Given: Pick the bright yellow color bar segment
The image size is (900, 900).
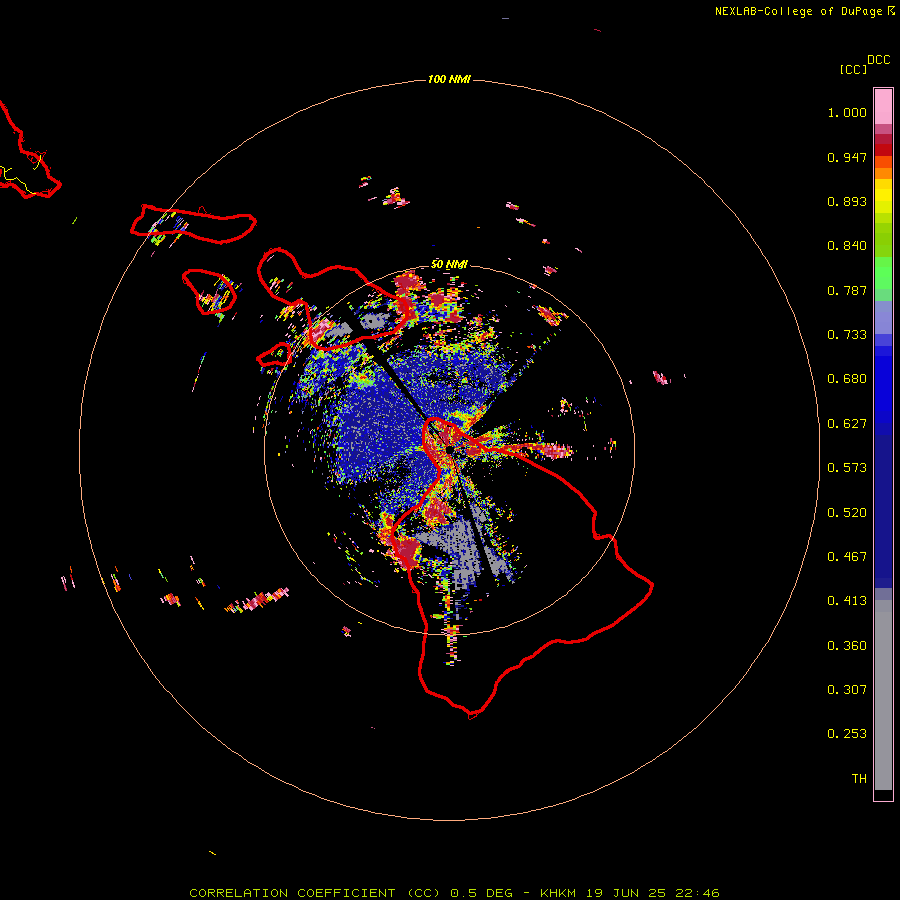Looking at the screenshot, I should (x=883, y=196).
